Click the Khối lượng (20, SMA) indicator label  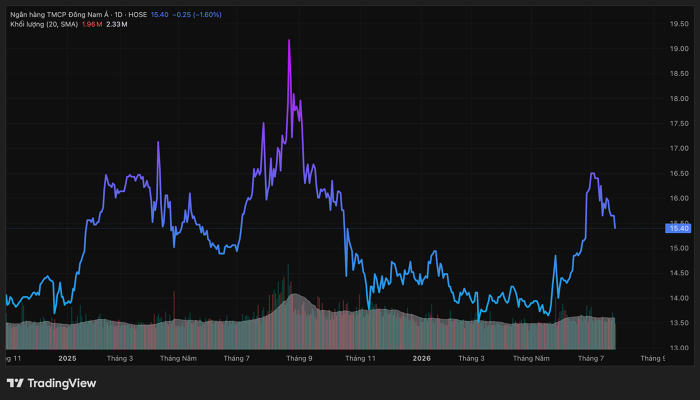click(x=44, y=24)
